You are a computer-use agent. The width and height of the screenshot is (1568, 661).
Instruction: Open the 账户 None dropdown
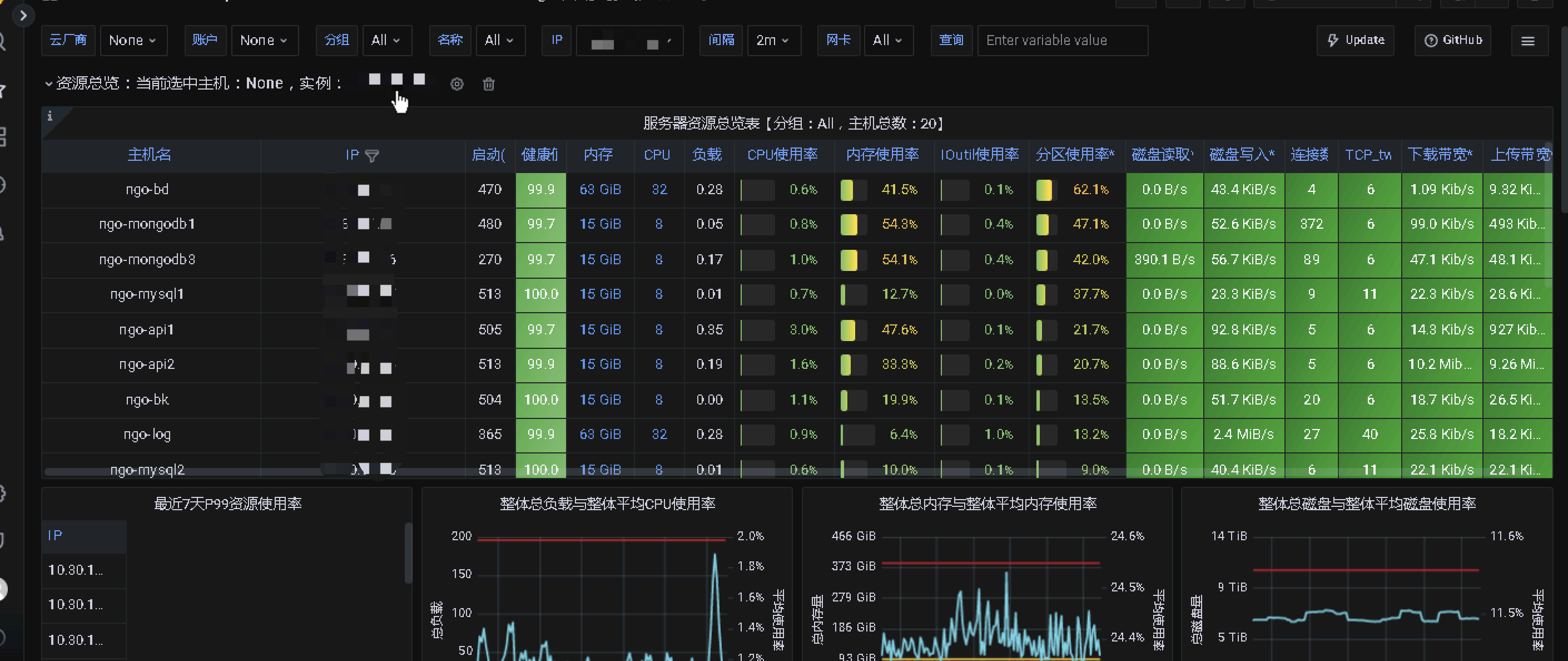tap(264, 41)
